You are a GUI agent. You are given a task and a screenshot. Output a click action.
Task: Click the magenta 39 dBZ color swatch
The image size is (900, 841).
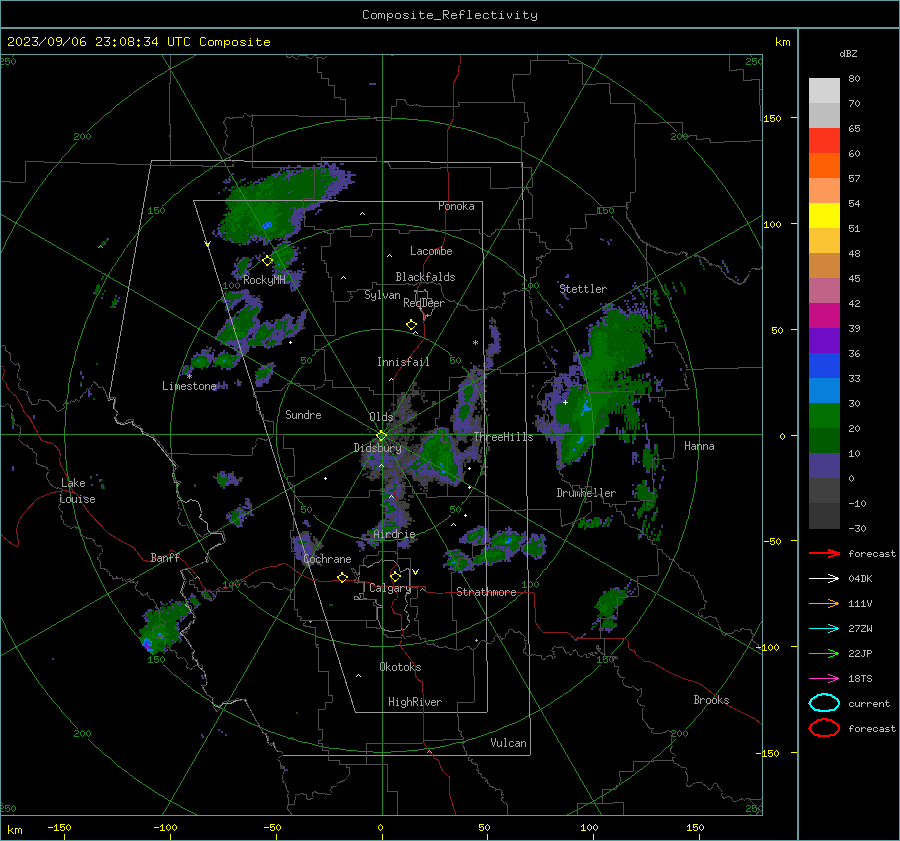tap(824, 316)
